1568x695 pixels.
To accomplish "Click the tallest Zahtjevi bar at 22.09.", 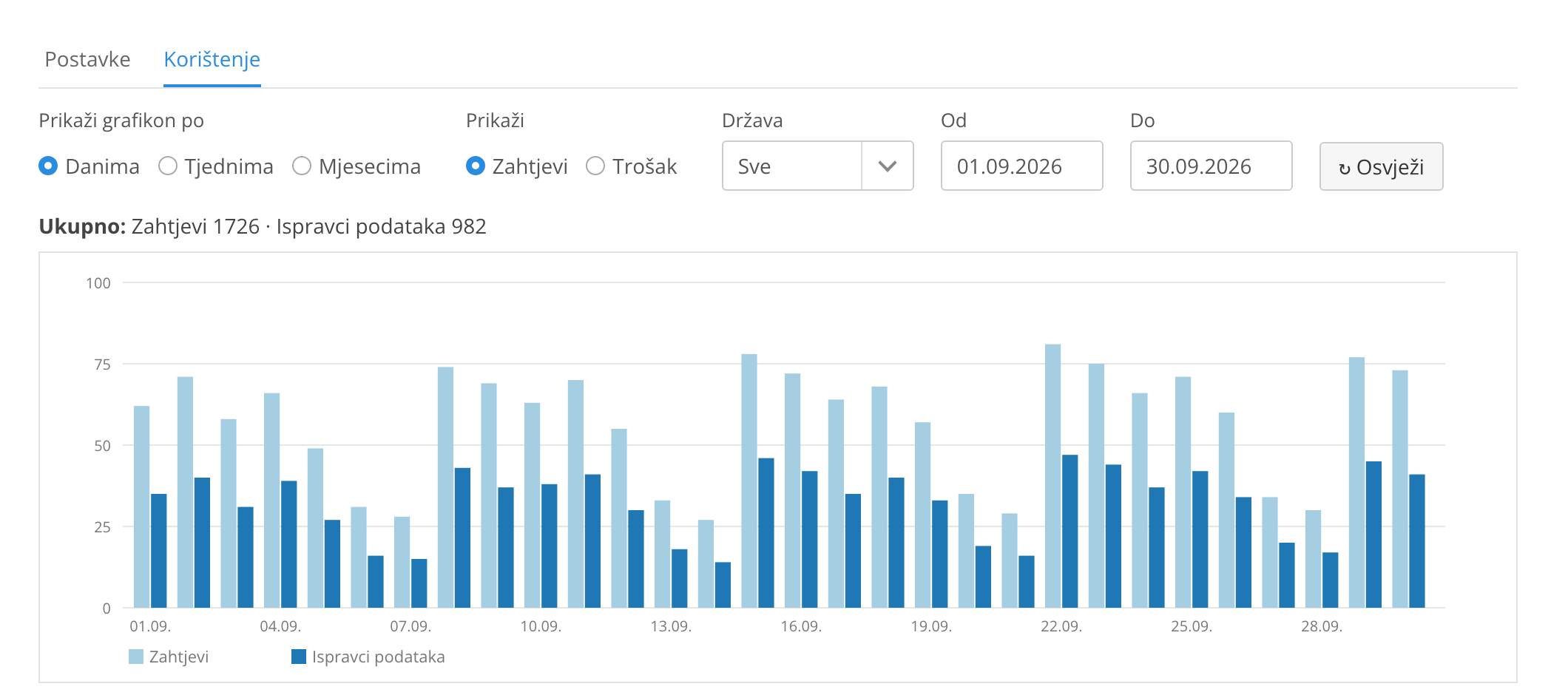I will pos(1053,476).
